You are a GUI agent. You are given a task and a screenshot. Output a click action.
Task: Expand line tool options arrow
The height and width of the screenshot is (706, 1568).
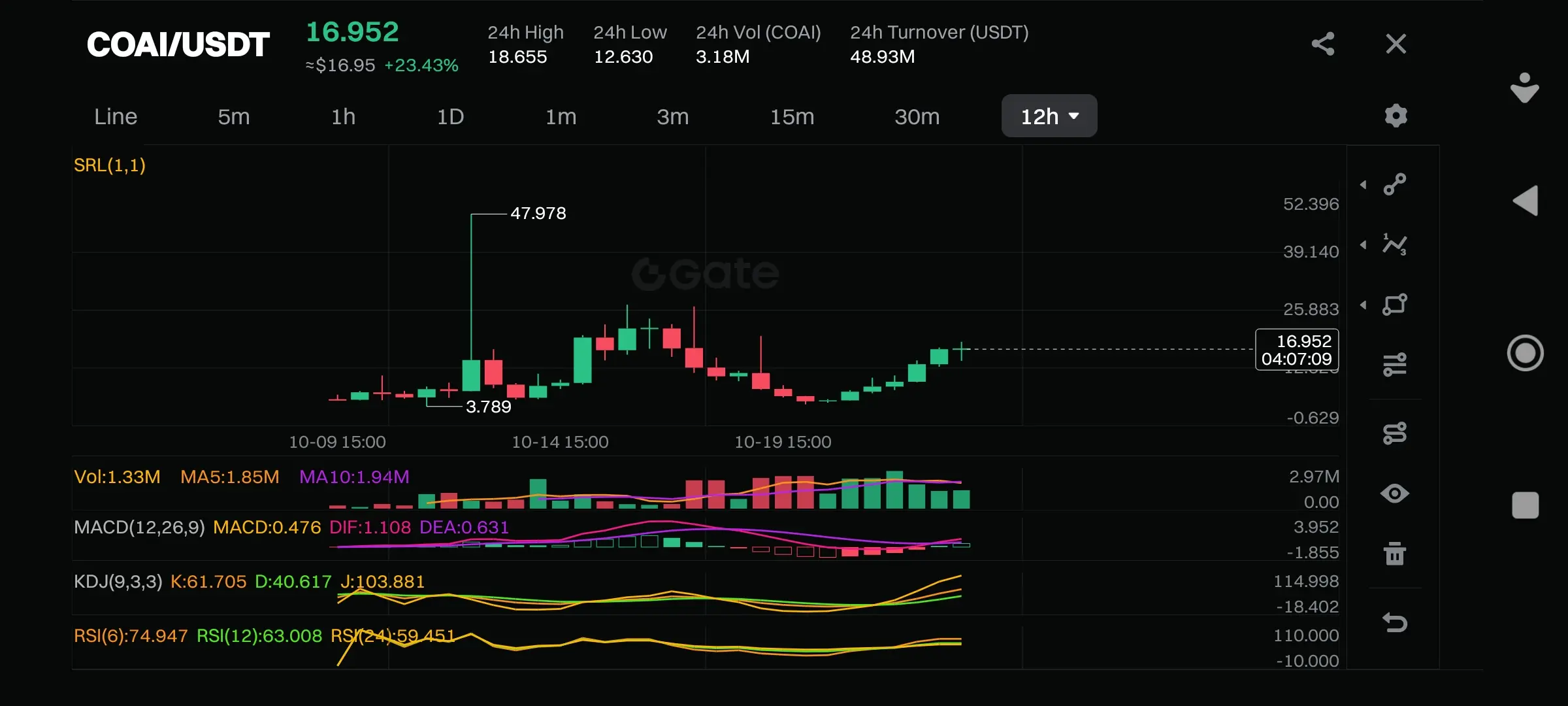[1364, 185]
